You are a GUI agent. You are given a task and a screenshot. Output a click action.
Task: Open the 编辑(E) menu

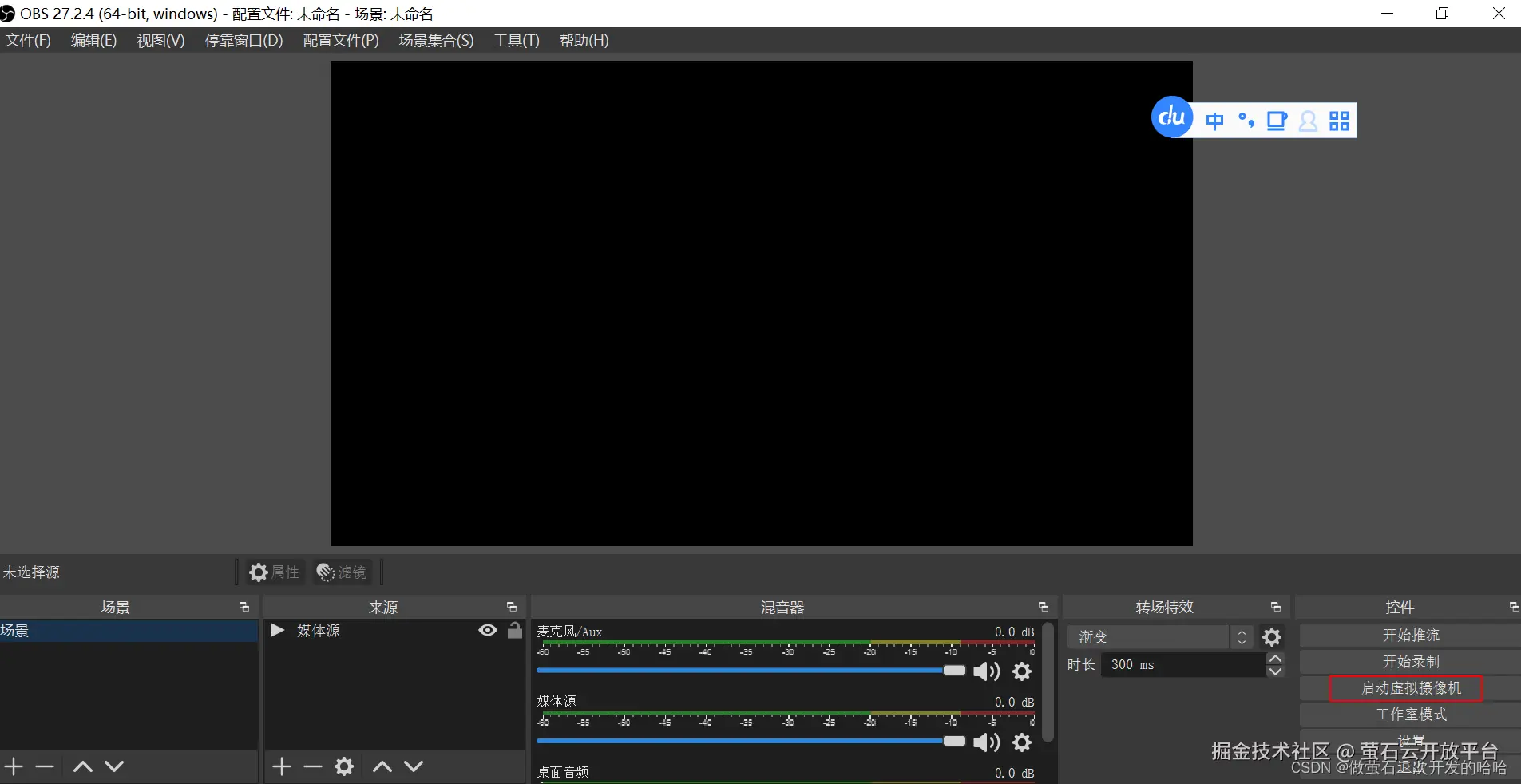point(93,41)
